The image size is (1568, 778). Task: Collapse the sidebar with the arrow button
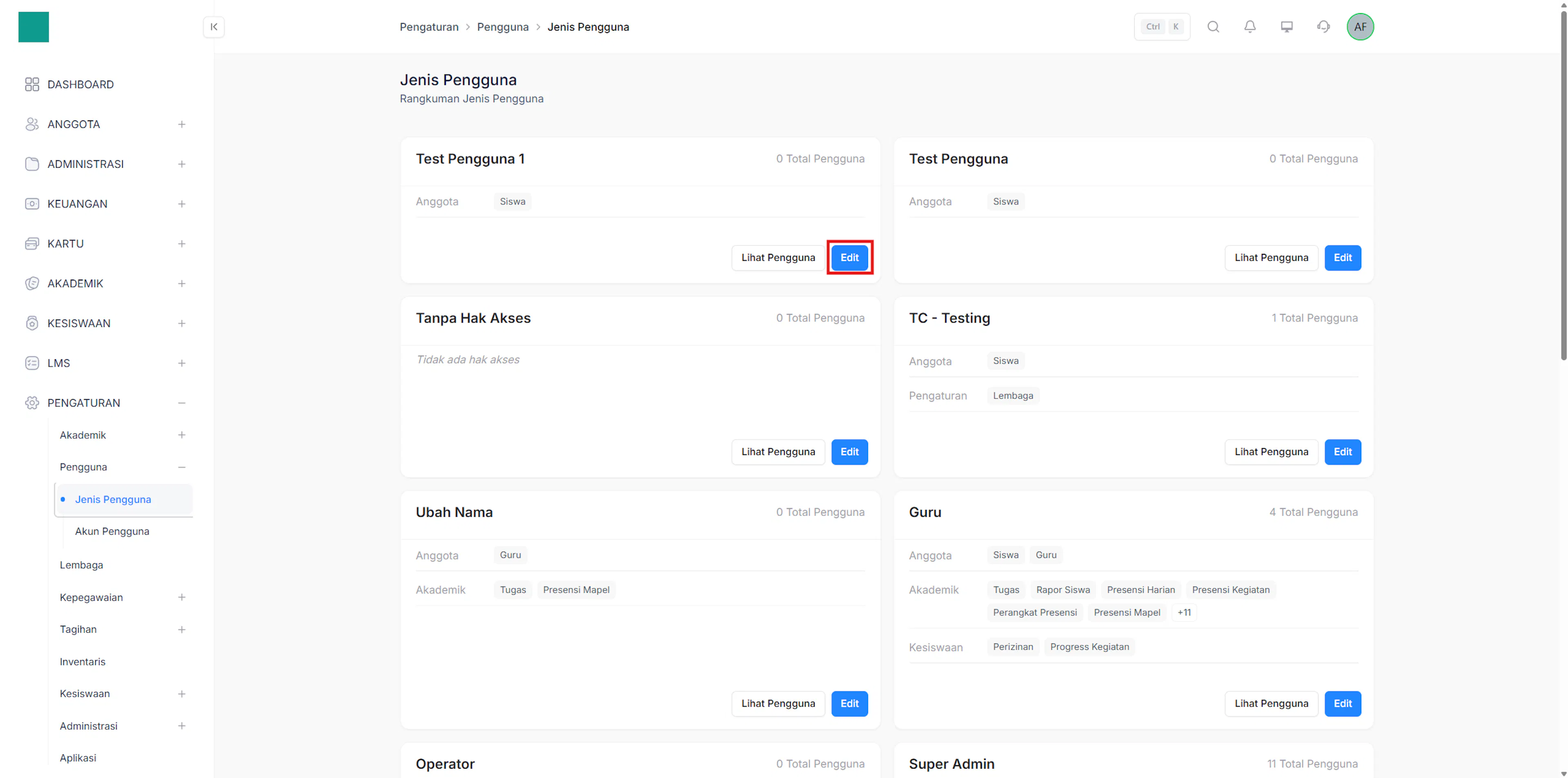pyautogui.click(x=214, y=27)
